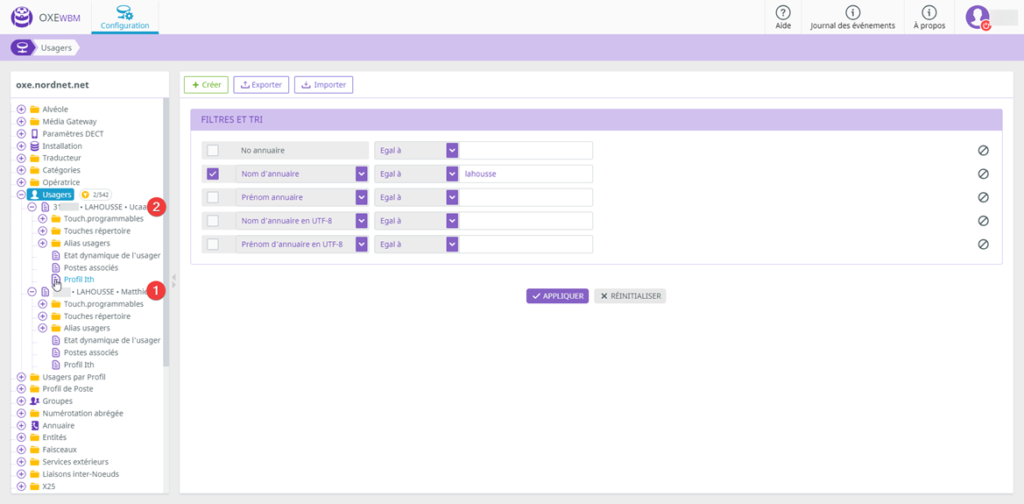Viewport: 1024px width, 504px height.
Task: Open the user account avatar icon
Action: [977, 17]
